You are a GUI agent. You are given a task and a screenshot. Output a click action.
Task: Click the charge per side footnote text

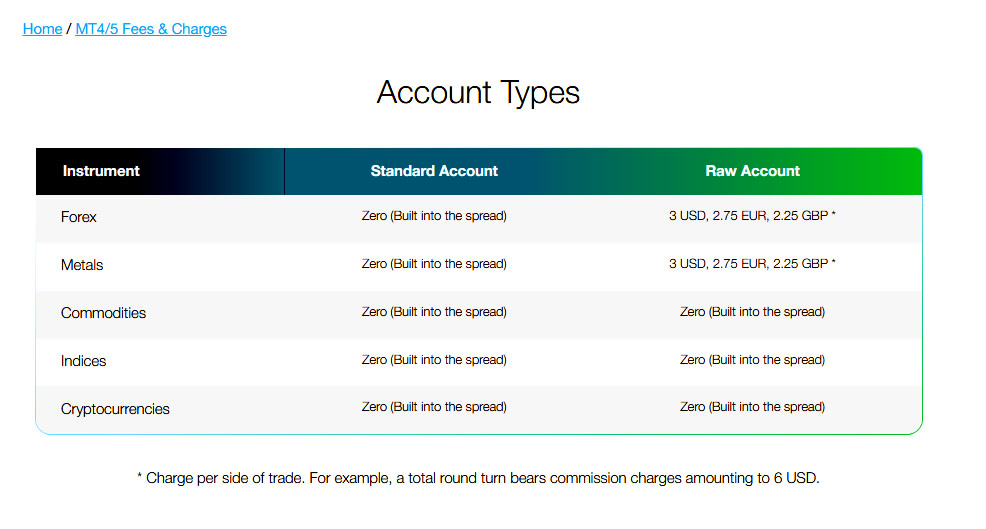pyautogui.click(x=478, y=478)
